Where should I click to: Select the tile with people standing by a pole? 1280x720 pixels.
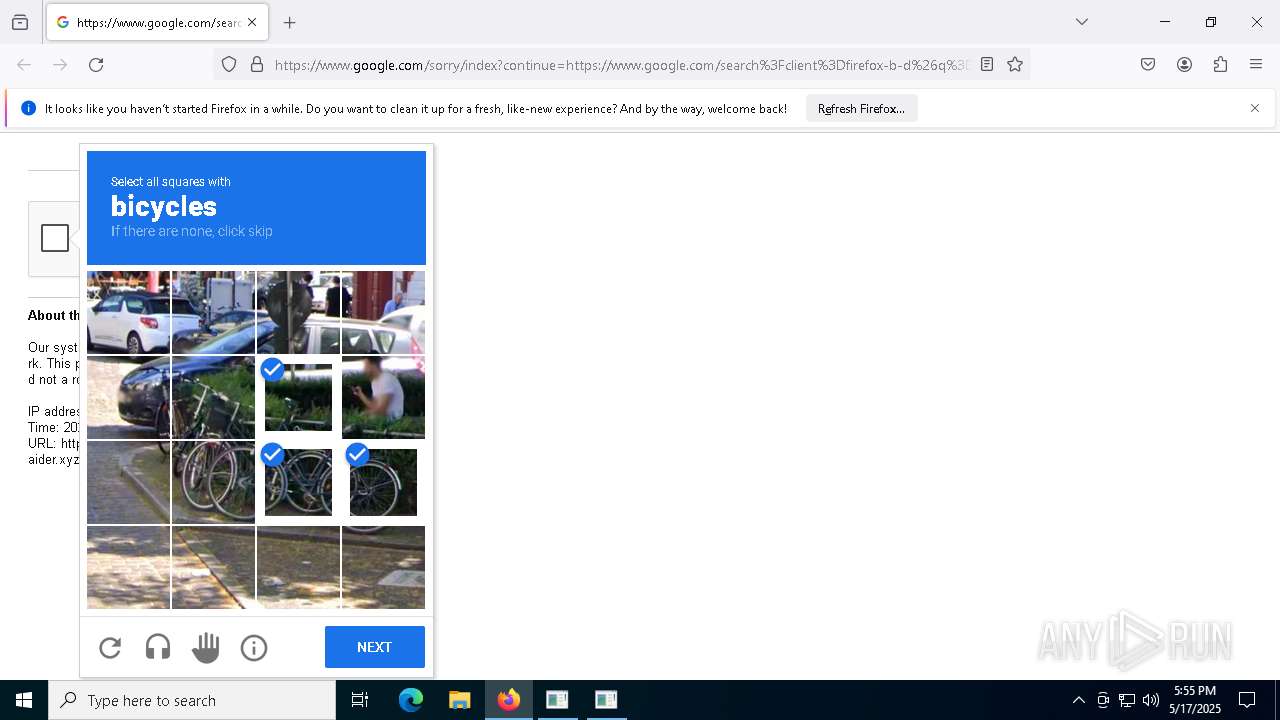coord(298,312)
